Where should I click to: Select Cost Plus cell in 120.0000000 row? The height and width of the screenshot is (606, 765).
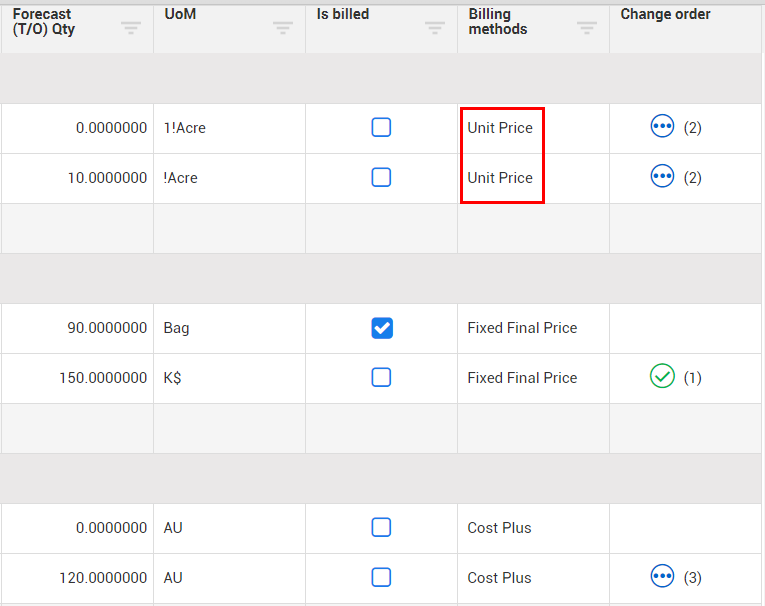click(499, 578)
